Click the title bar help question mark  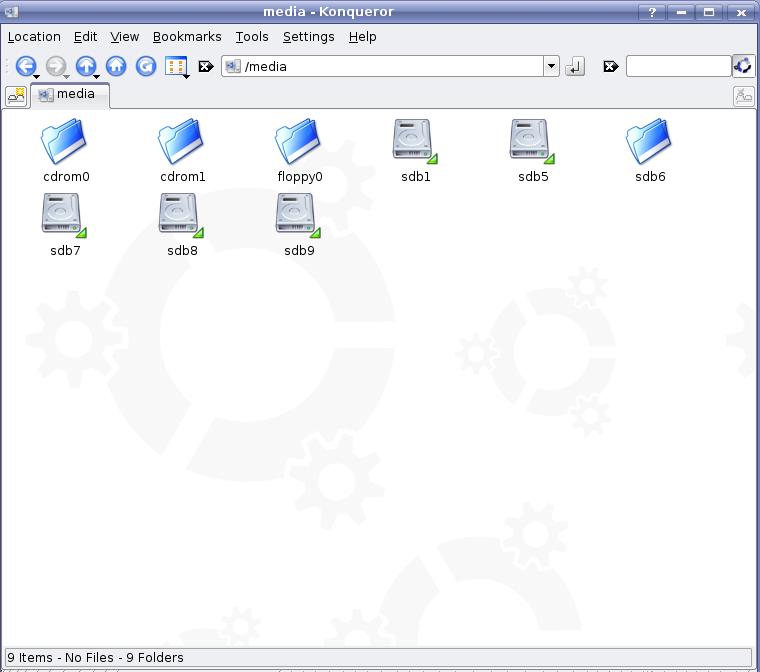pyautogui.click(x=652, y=12)
